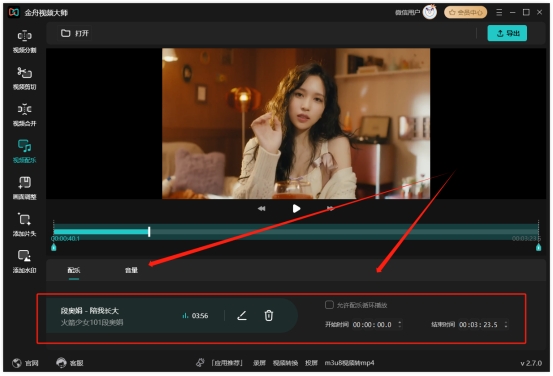Click the rewind button
This screenshot has width=553, height=376.
pos(261,209)
